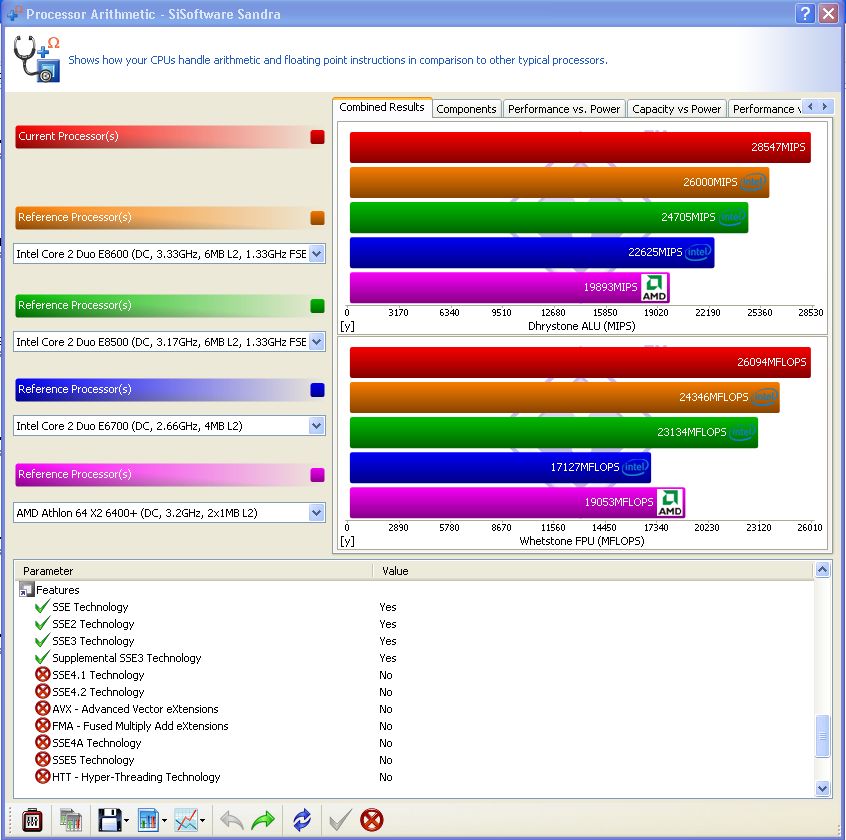The image size is (846, 840).
Task: Click the Parameter column header
Action: [193, 571]
